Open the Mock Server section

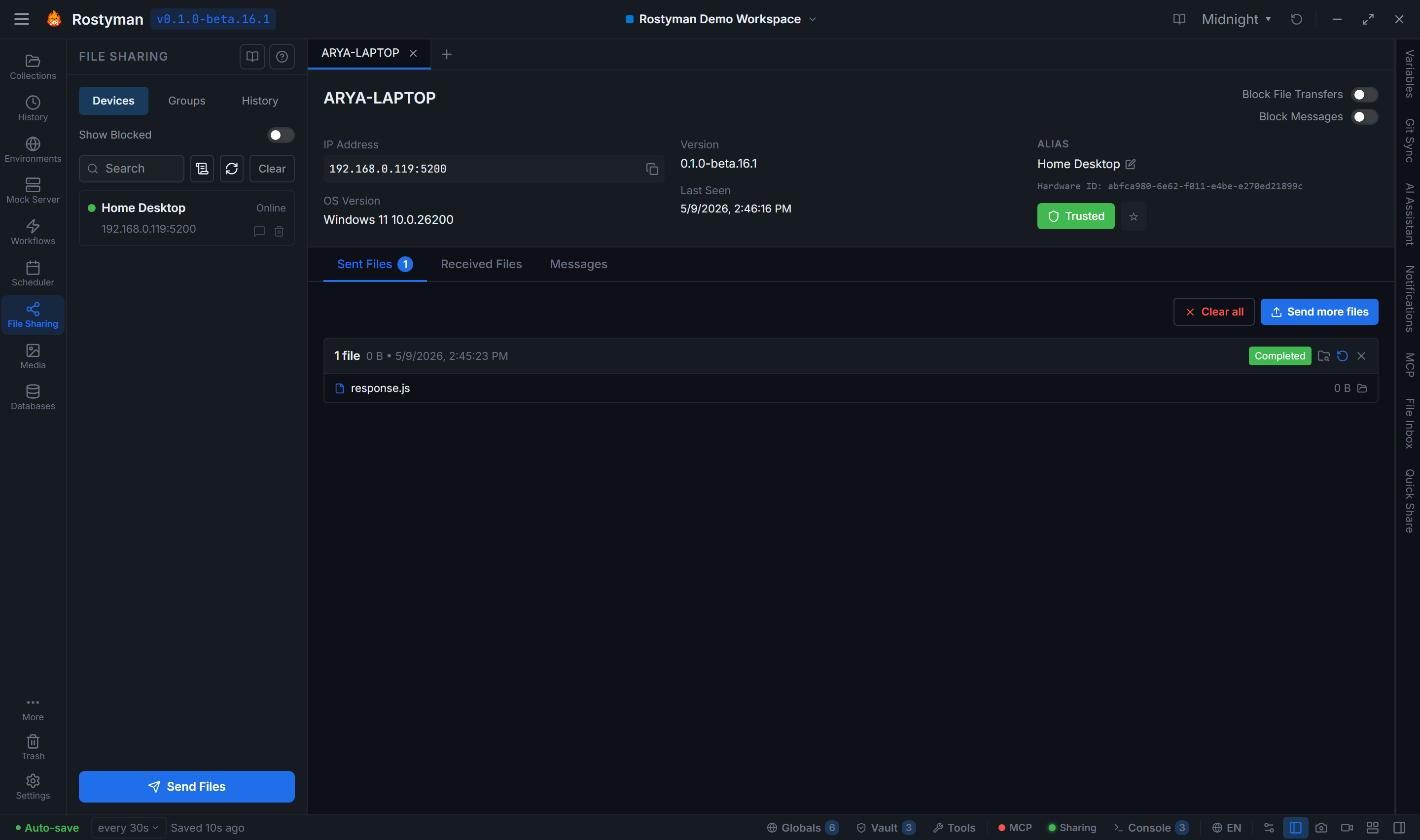[x=33, y=191]
